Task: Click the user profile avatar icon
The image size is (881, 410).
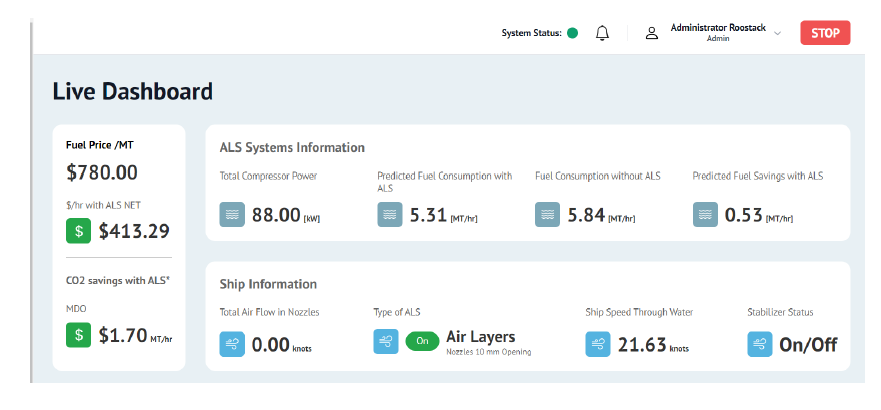Action: [651, 33]
